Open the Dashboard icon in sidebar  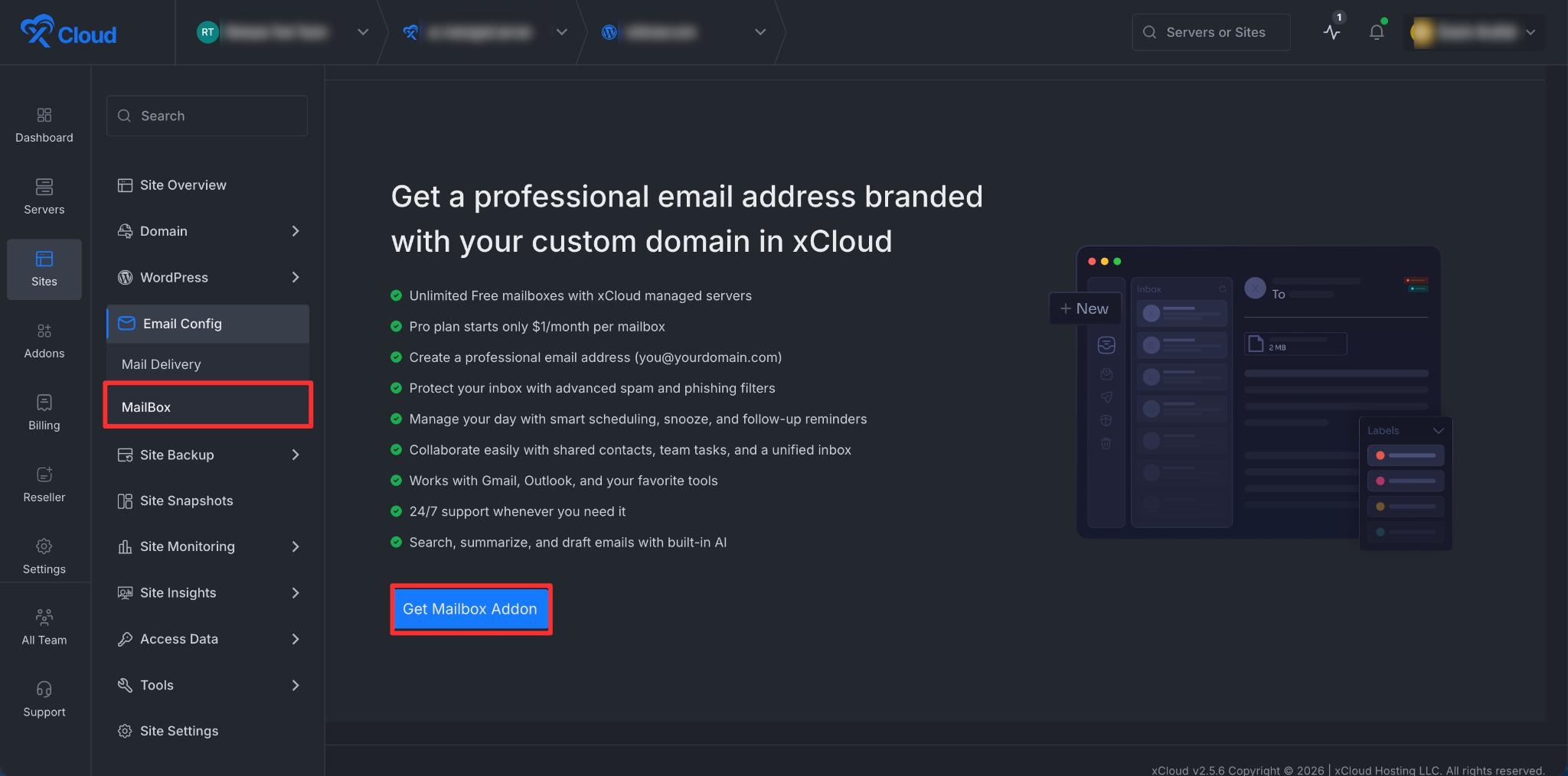point(44,115)
